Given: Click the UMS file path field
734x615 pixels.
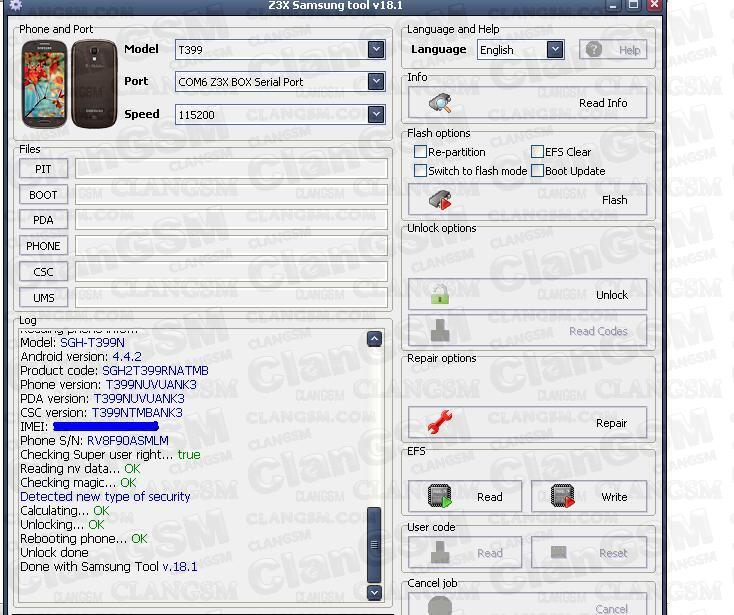Looking at the screenshot, I should click(x=231, y=298).
